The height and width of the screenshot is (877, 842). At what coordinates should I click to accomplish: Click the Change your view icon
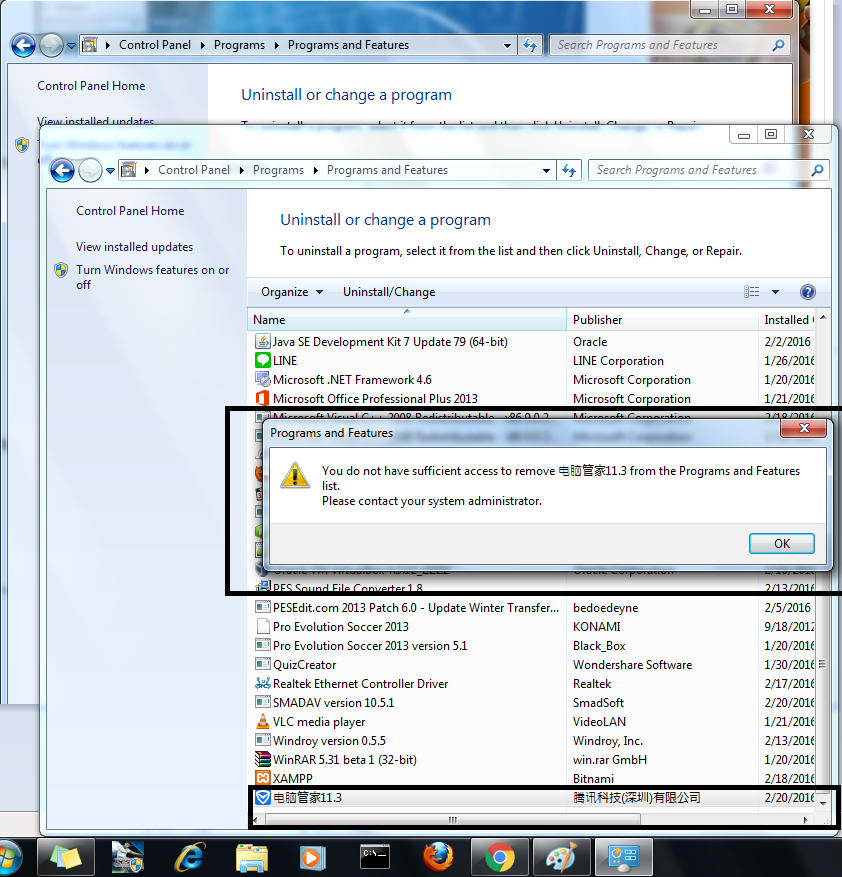pos(751,291)
